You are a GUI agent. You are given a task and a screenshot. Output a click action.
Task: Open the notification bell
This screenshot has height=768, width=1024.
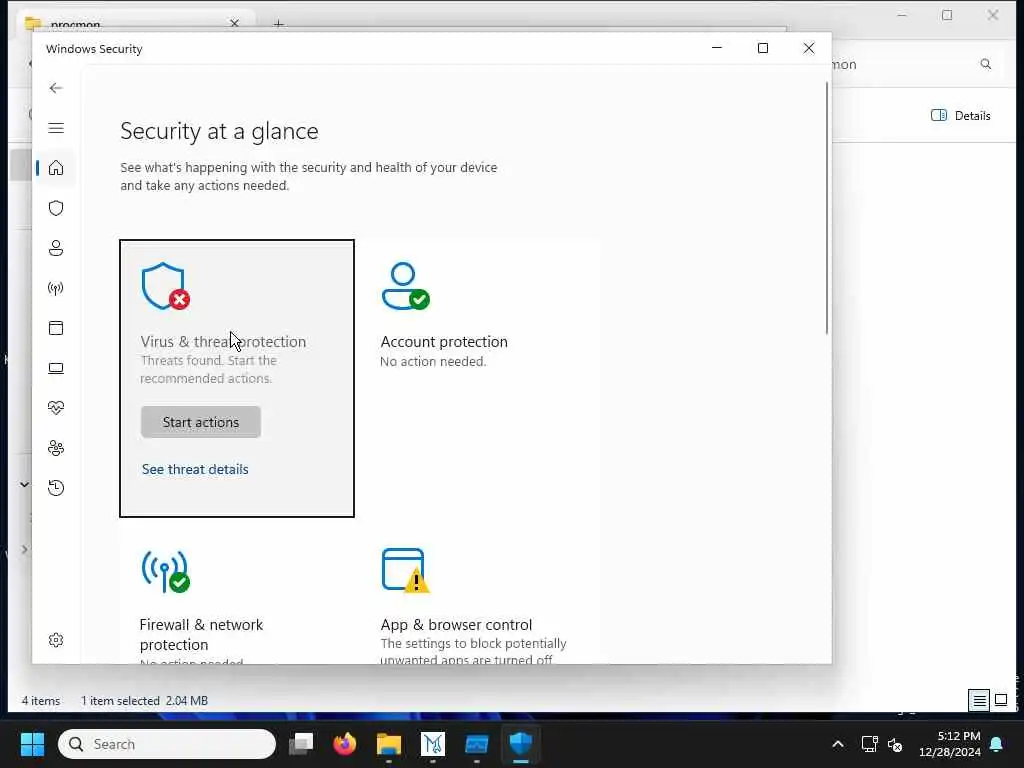click(x=997, y=744)
